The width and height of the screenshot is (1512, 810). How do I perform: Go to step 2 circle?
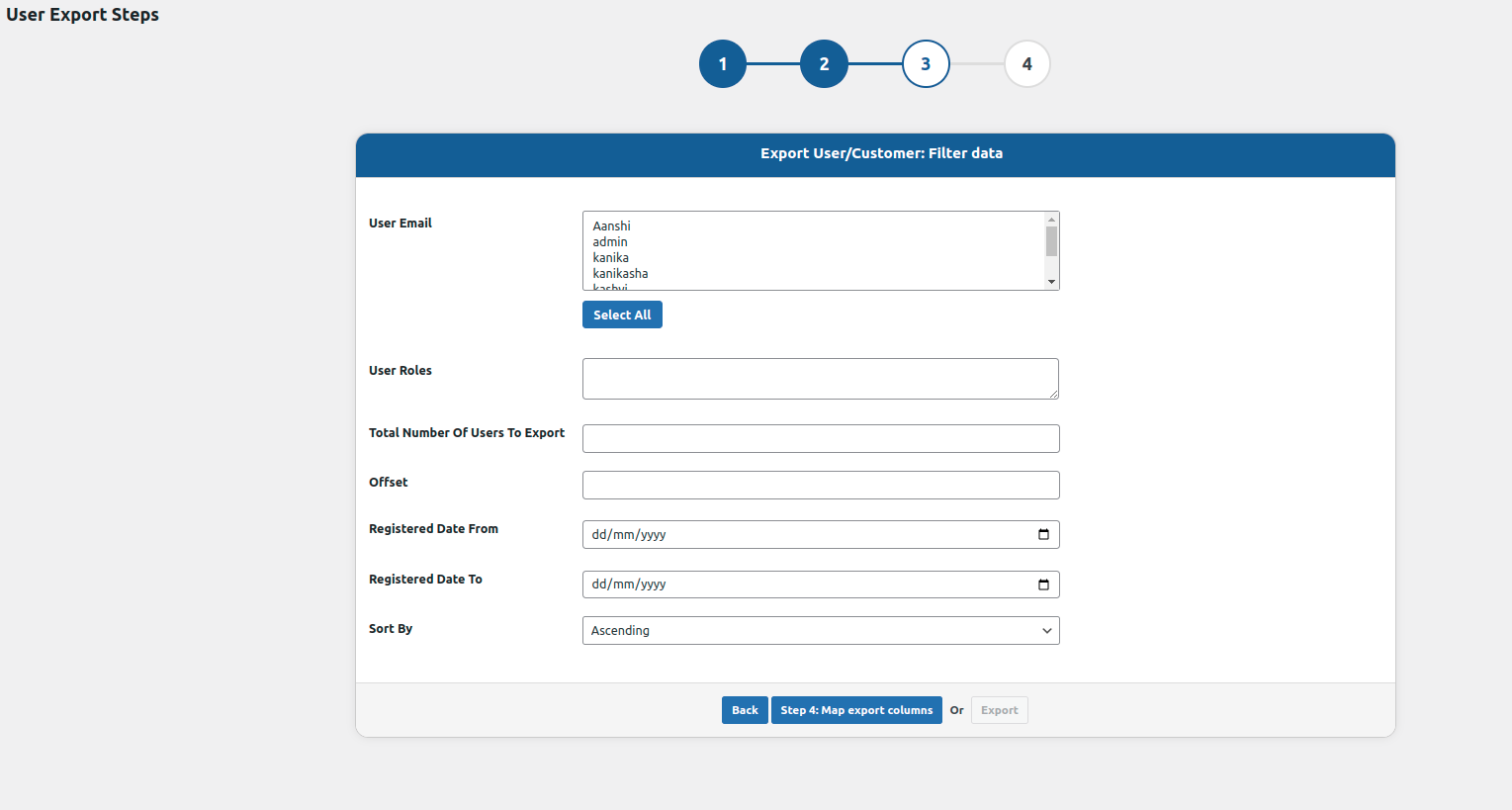(x=824, y=64)
